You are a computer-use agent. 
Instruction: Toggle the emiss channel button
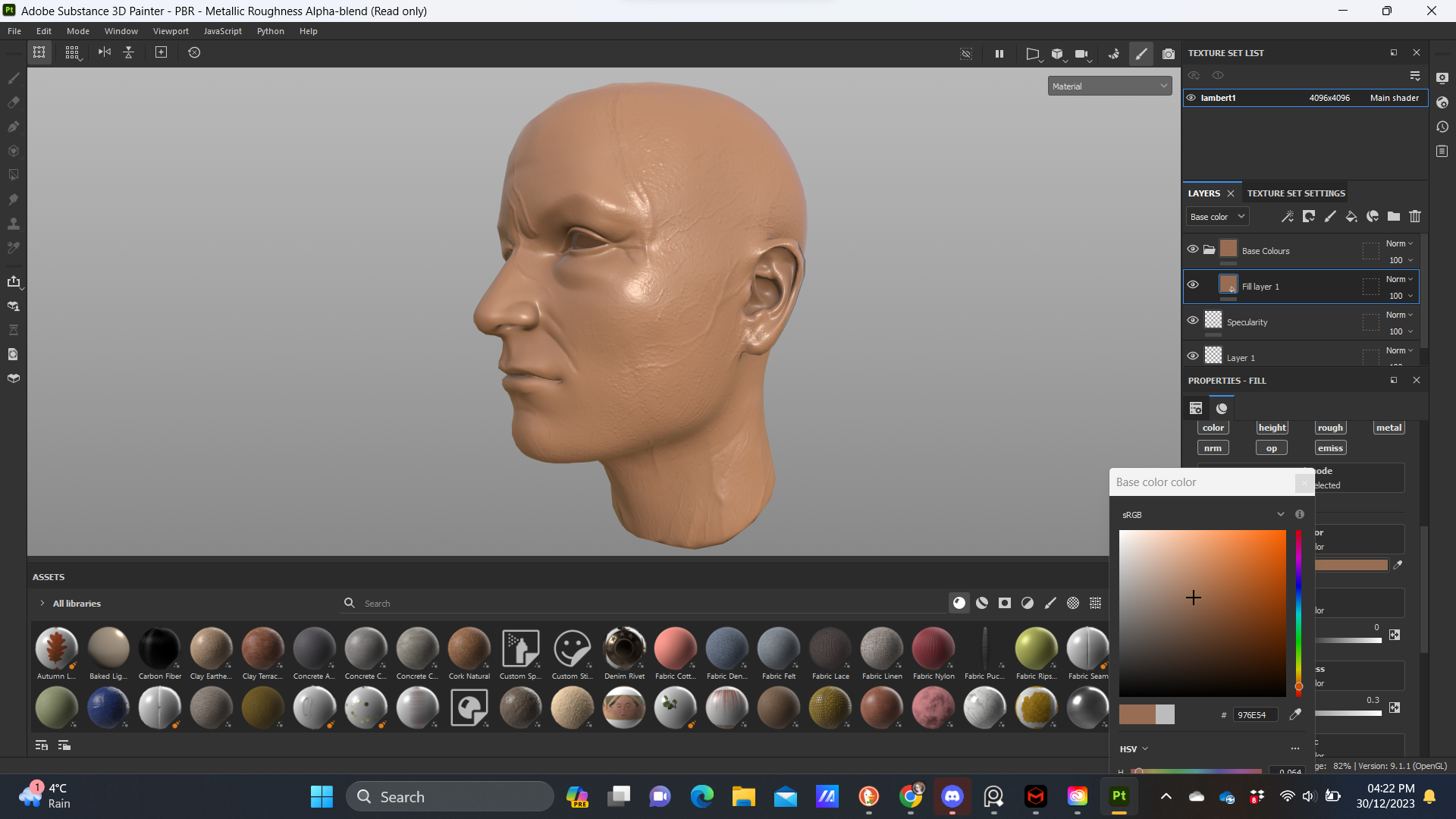pos(1330,448)
